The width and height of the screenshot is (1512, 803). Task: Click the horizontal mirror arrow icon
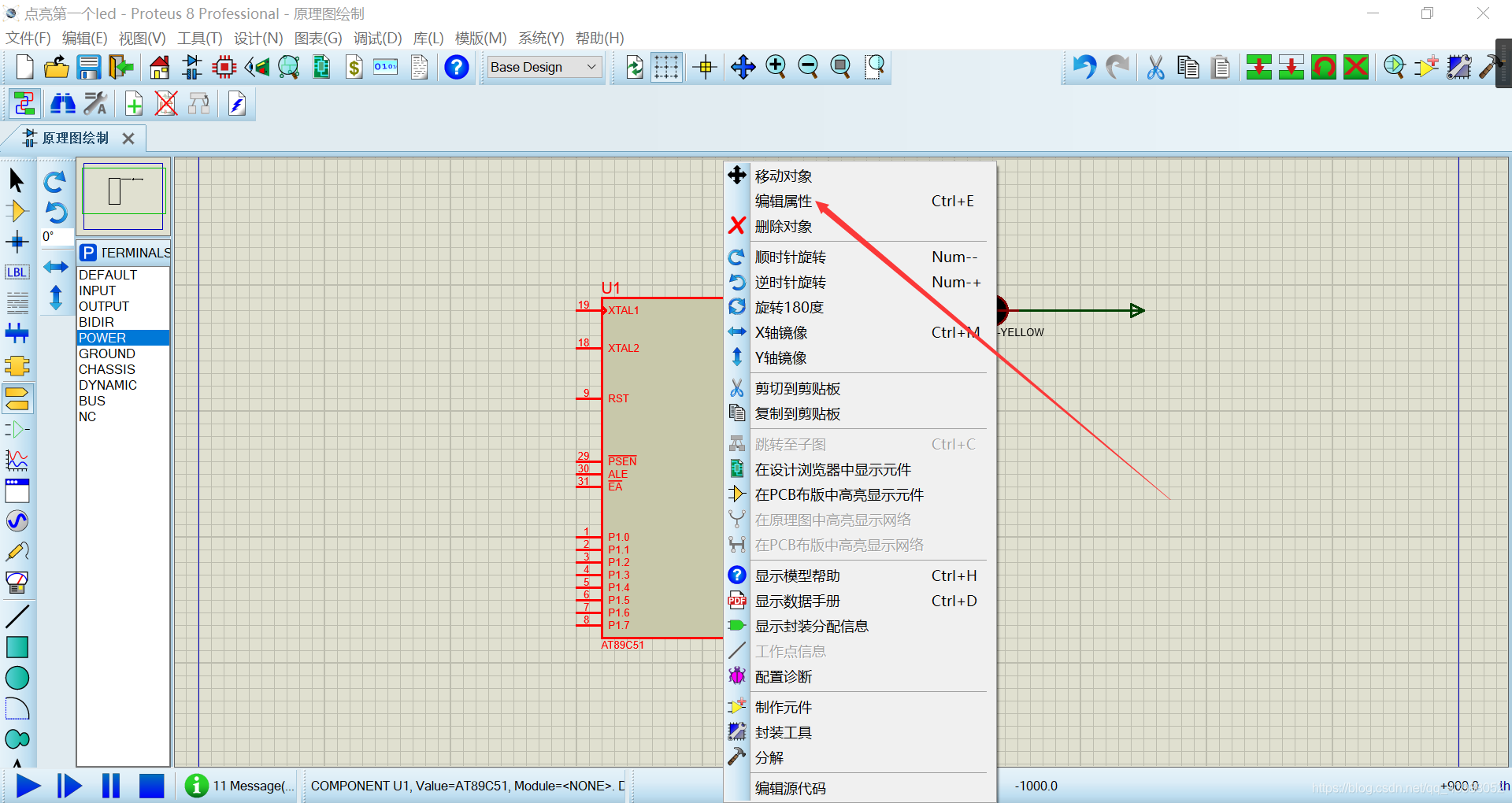[55, 267]
